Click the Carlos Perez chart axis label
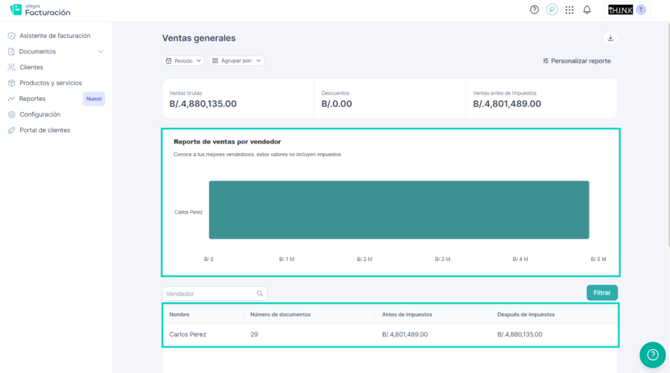The height and width of the screenshot is (373, 670). click(x=188, y=212)
